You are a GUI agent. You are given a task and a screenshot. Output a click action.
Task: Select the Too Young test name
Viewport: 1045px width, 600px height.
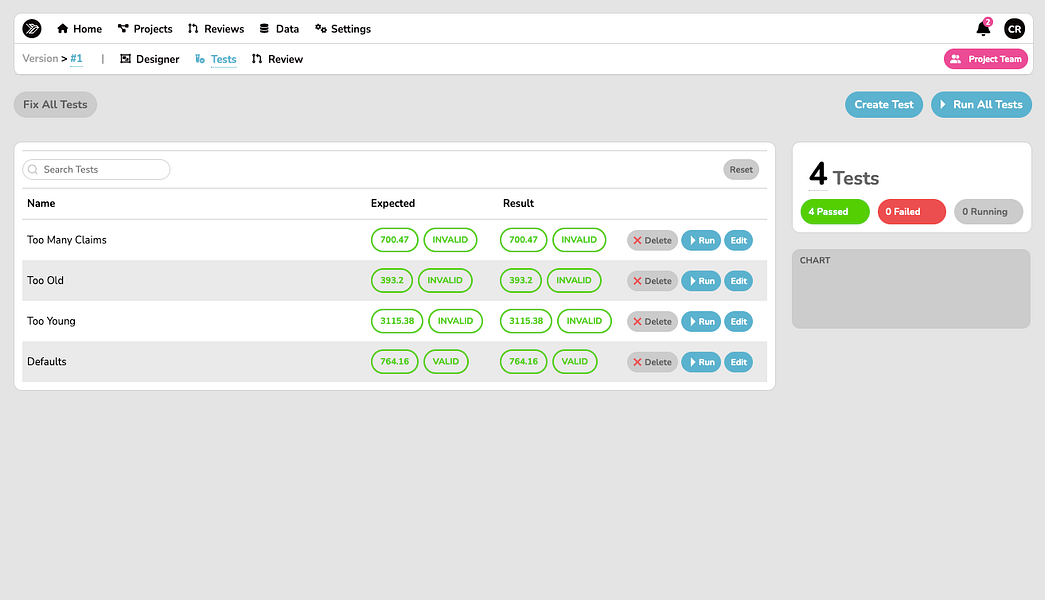(x=51, y=321)
